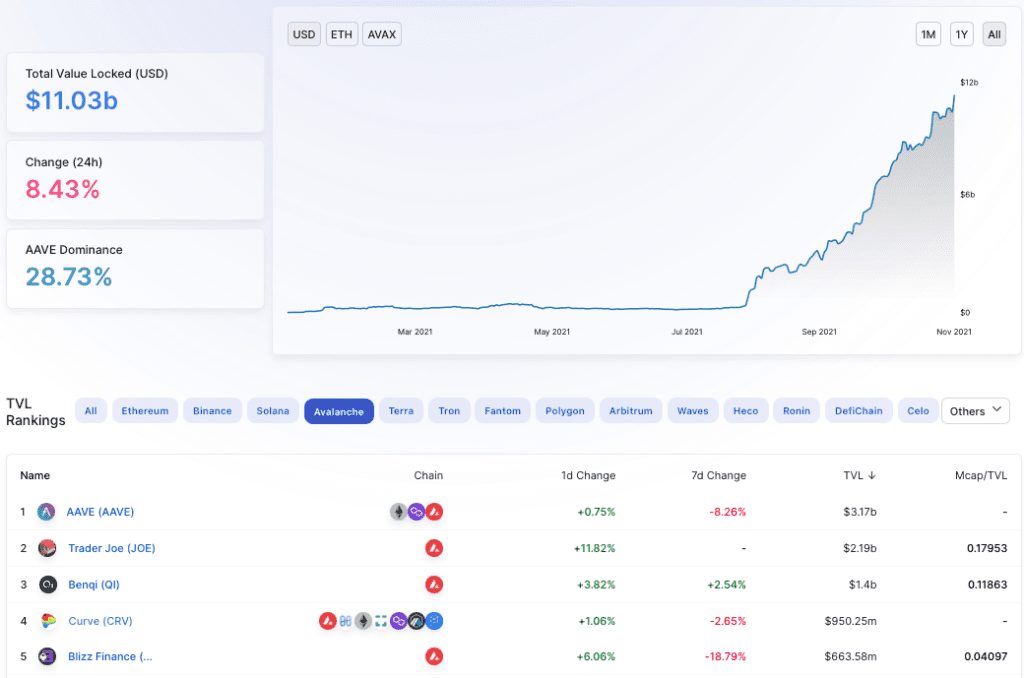This screenshot has width=1024, height=678.
Task: Sort table by TVL column header
Action: [857, 475]
